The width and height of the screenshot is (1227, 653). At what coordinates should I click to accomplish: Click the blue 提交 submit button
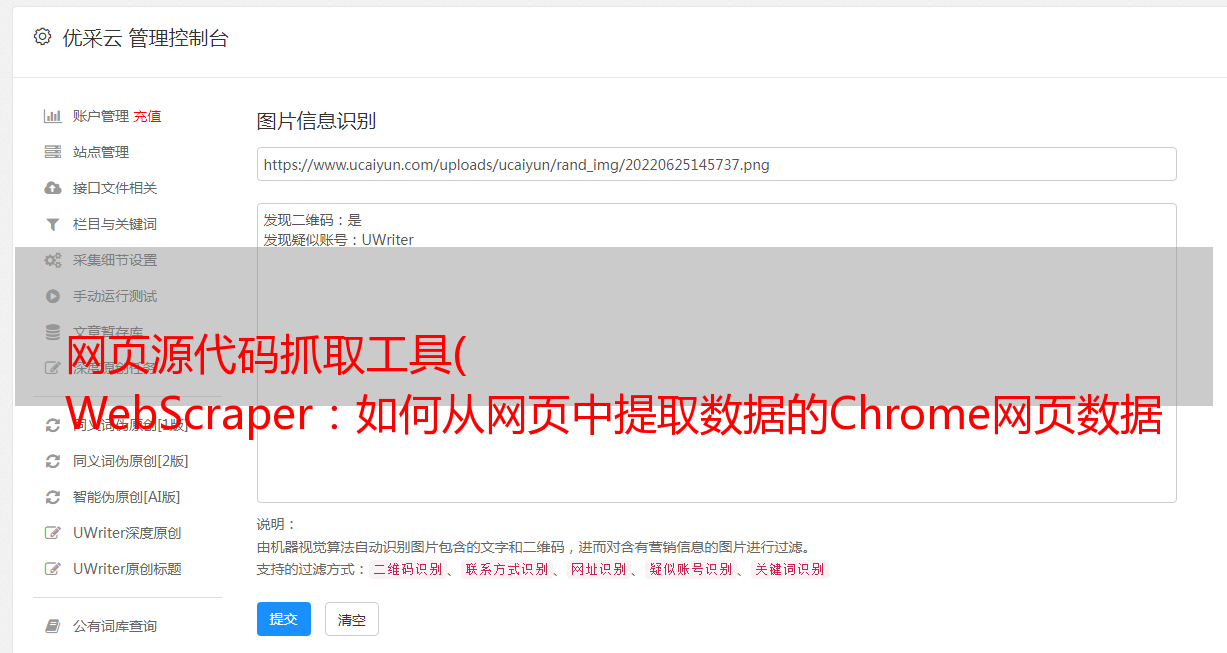click(x=284, y=619)
